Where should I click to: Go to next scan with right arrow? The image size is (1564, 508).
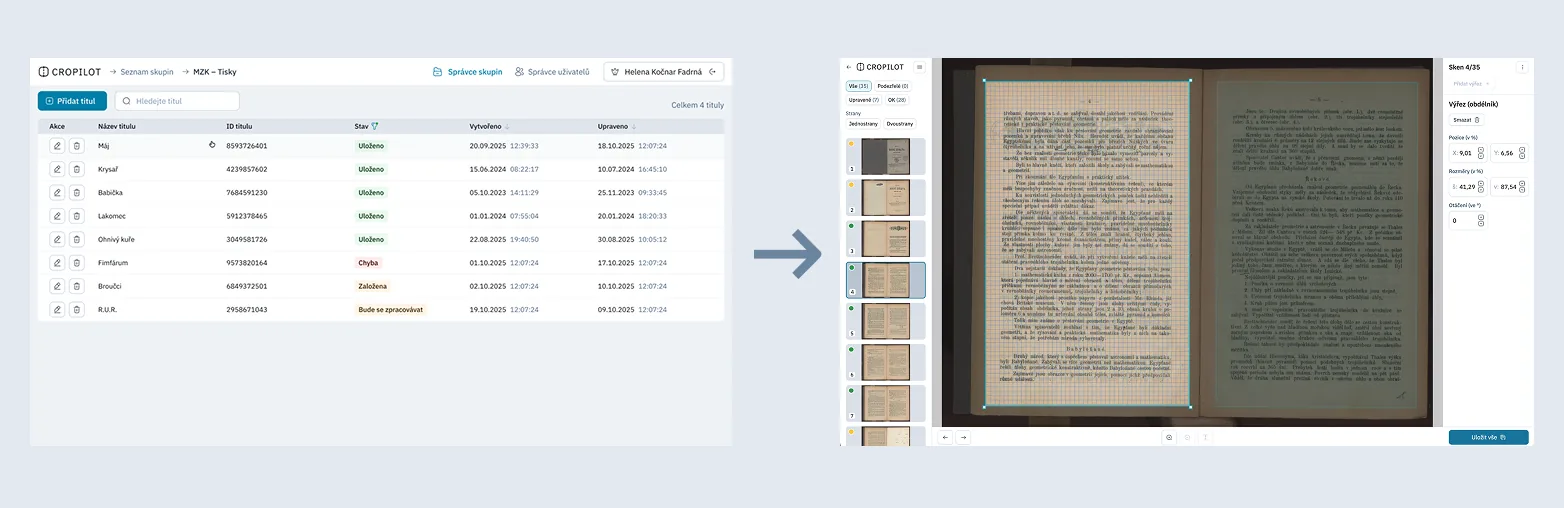click(963, 437)
